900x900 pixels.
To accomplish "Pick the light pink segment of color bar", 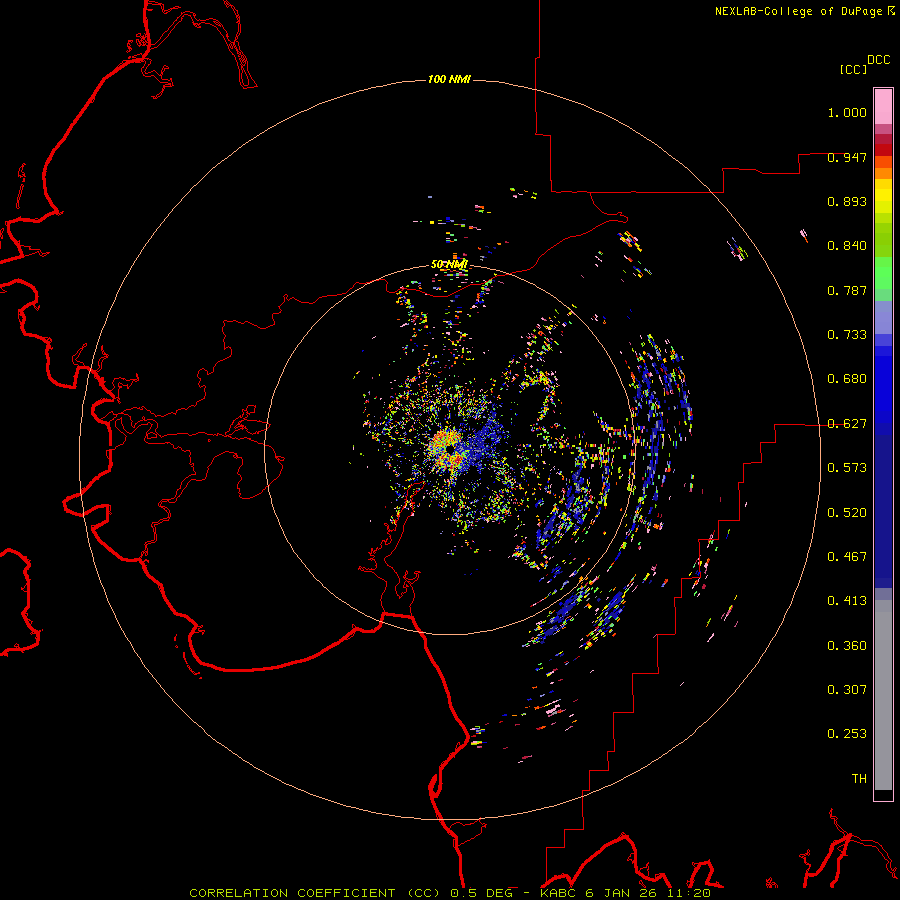I will tap(883, 107).
